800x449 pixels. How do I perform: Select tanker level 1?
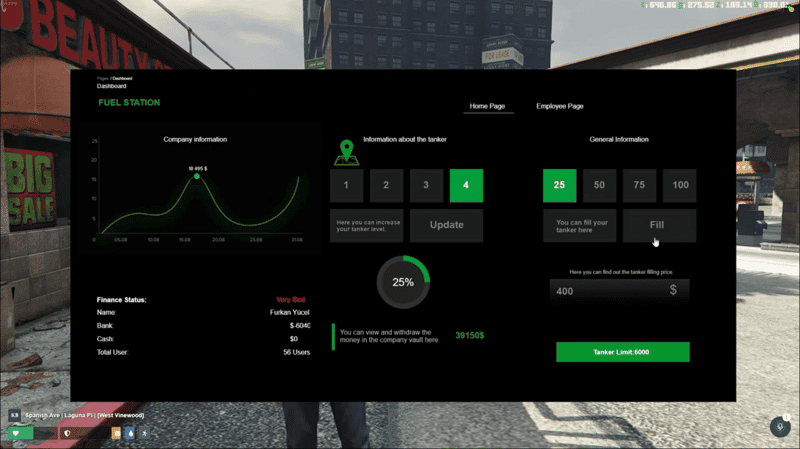(346, 185)
